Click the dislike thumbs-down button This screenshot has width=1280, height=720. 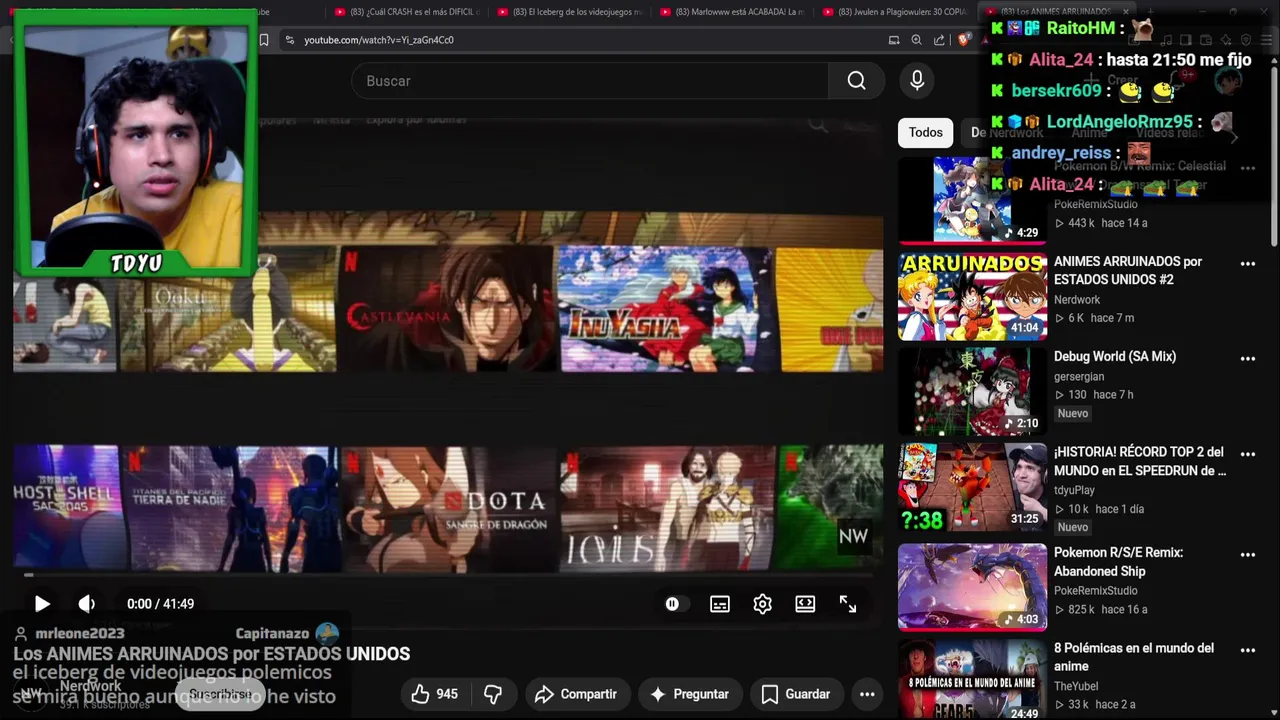coord(493,694)
